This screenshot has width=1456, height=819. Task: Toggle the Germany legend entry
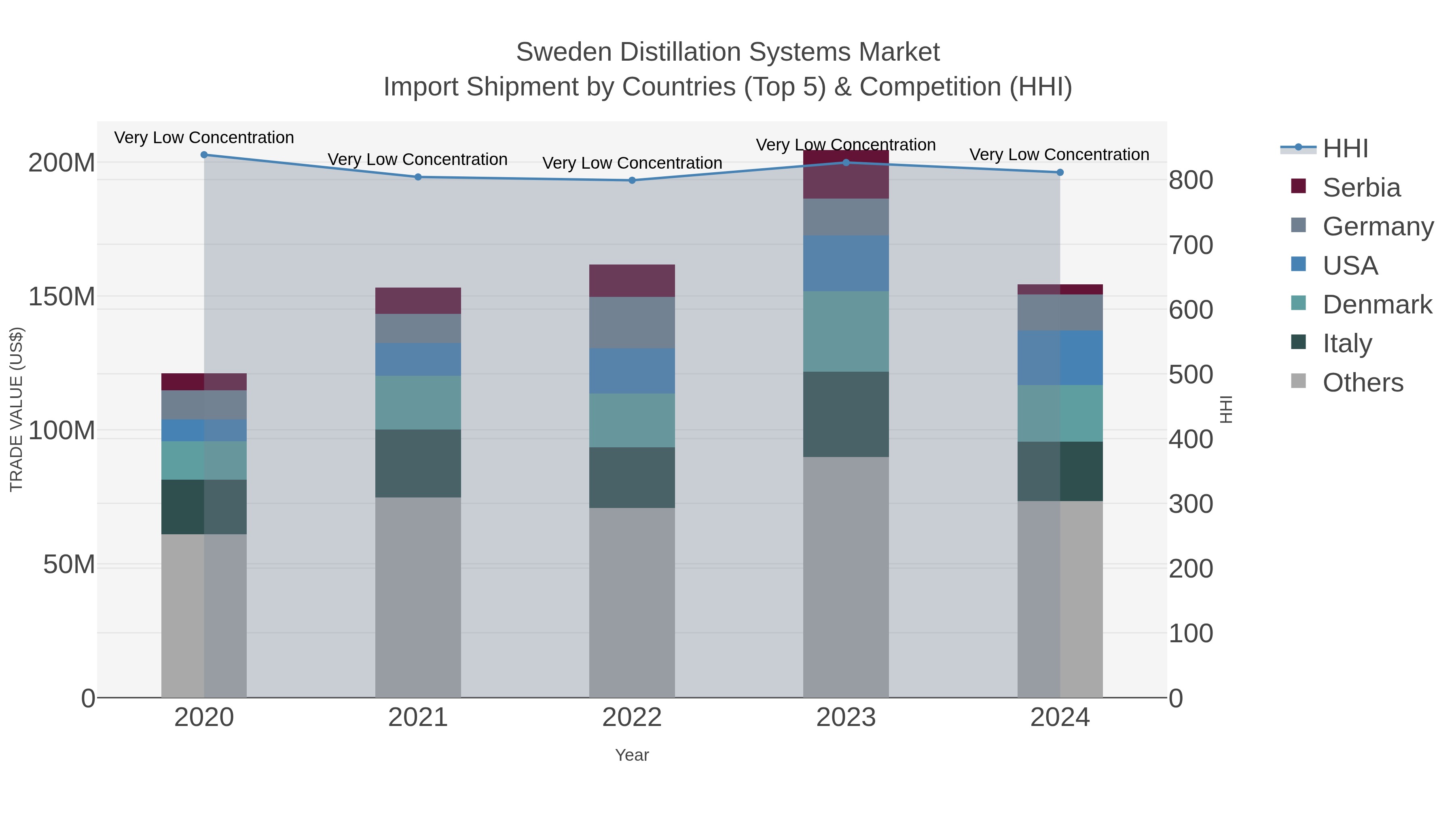1362,226
